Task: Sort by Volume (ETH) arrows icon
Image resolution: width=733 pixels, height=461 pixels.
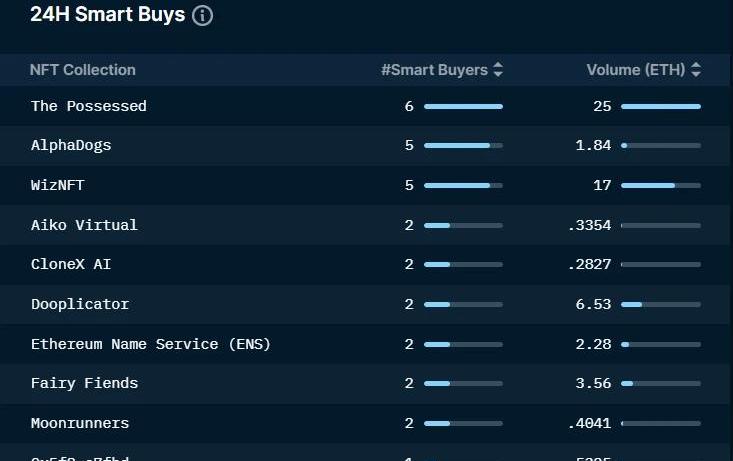Action: tap(696, 70)
